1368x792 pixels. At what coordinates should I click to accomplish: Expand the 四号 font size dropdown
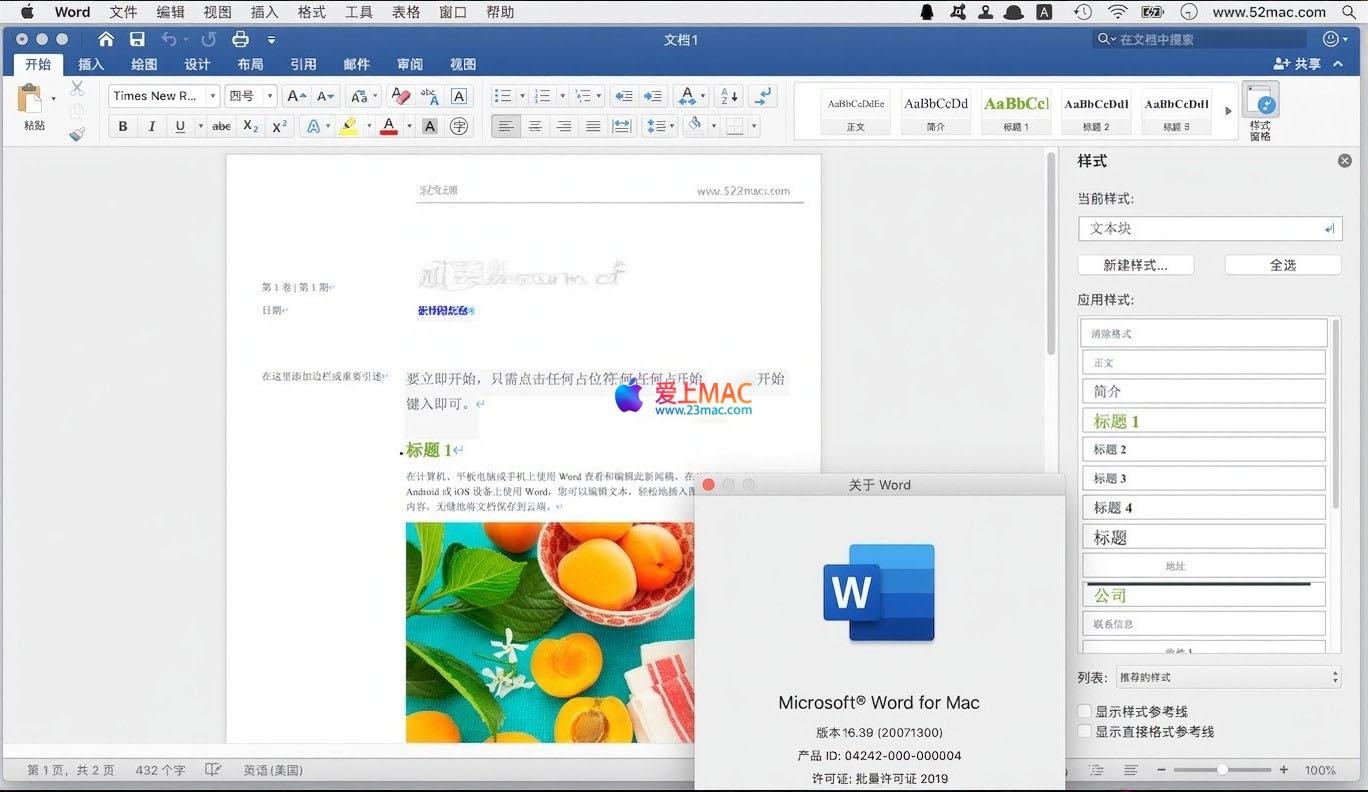pos(270,96)
